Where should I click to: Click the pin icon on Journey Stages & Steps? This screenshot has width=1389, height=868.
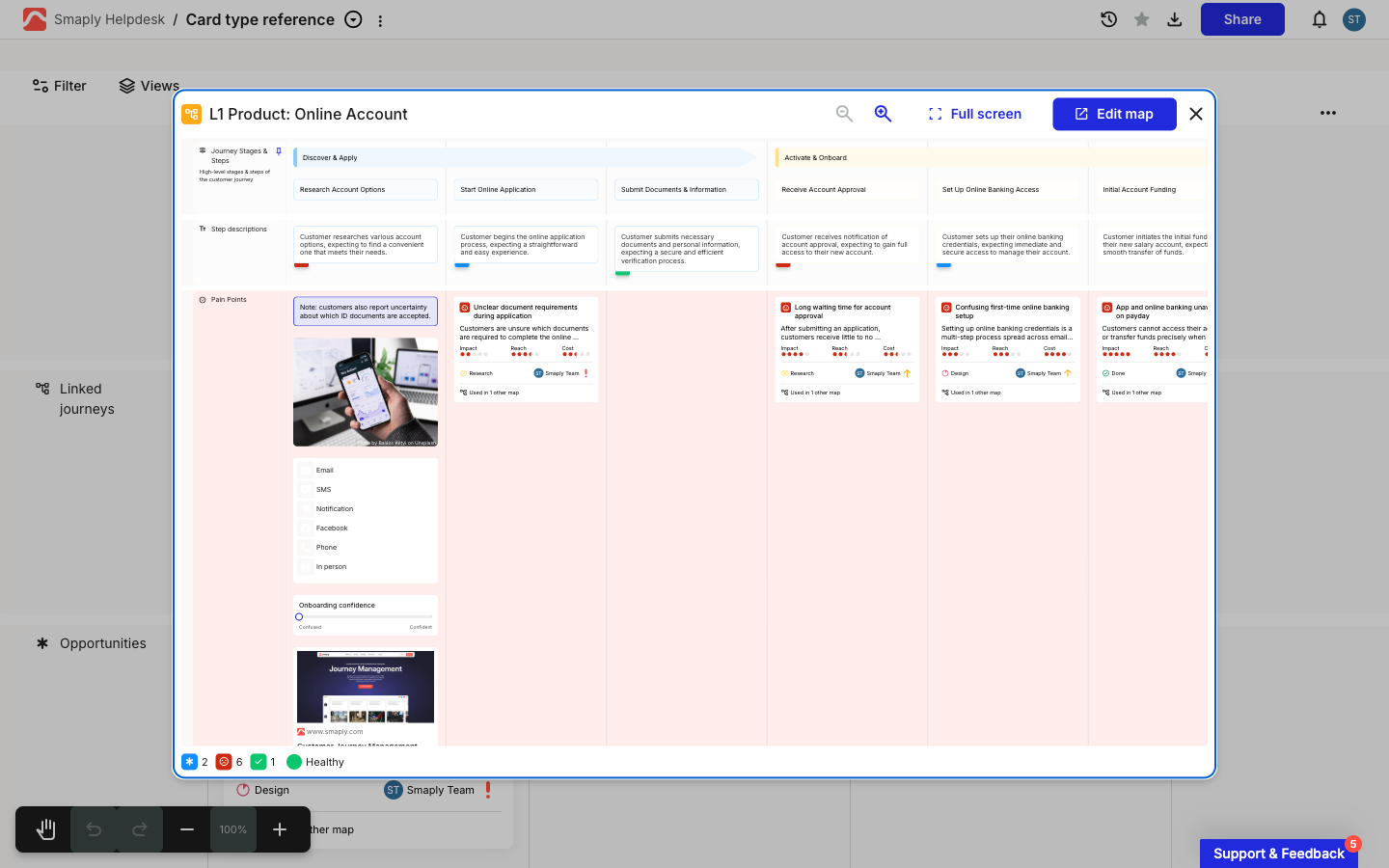279,151
